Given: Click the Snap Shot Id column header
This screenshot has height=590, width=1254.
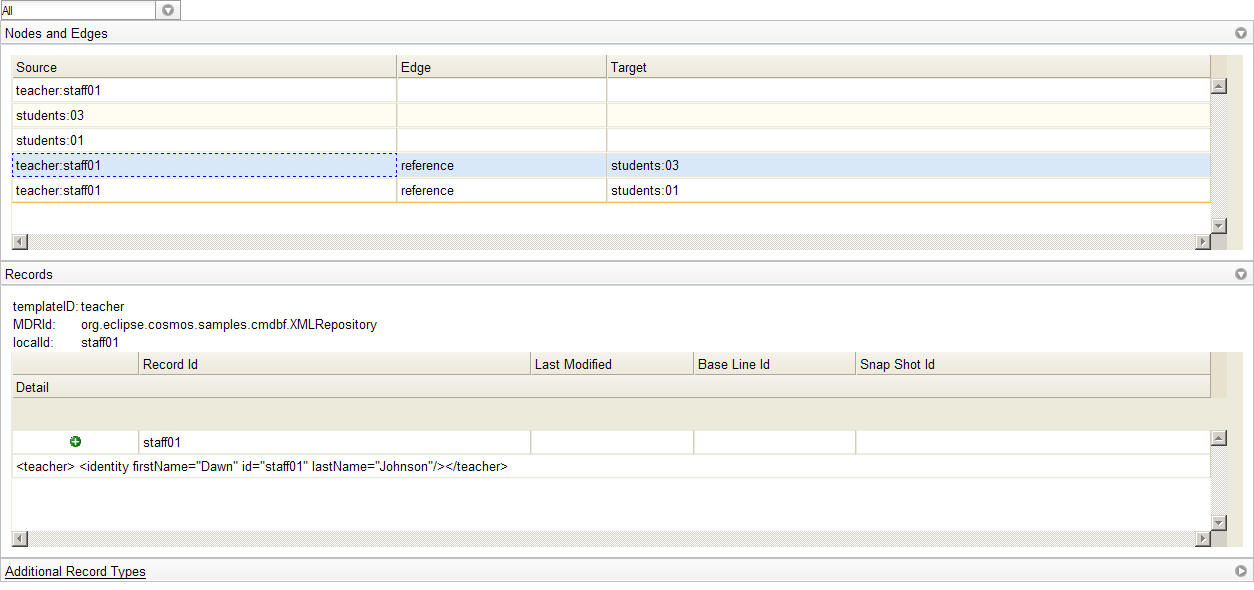Looking at the screenshot, I should 1033,364.
